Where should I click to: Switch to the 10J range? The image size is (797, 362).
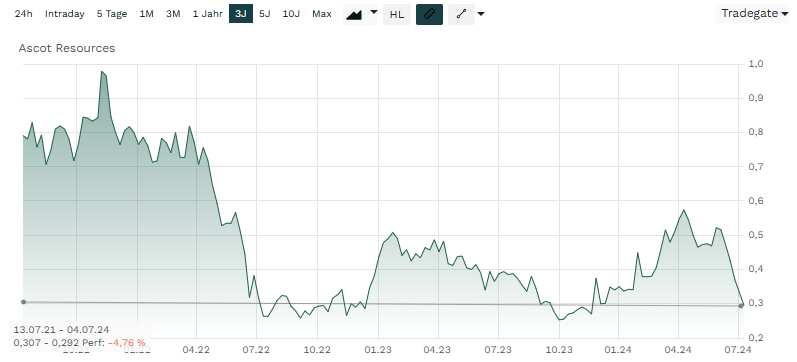291,14
